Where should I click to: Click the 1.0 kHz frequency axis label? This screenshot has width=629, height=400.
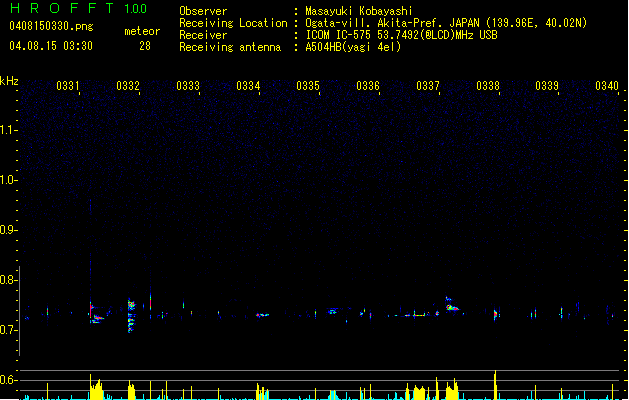[x=8, y=180]
